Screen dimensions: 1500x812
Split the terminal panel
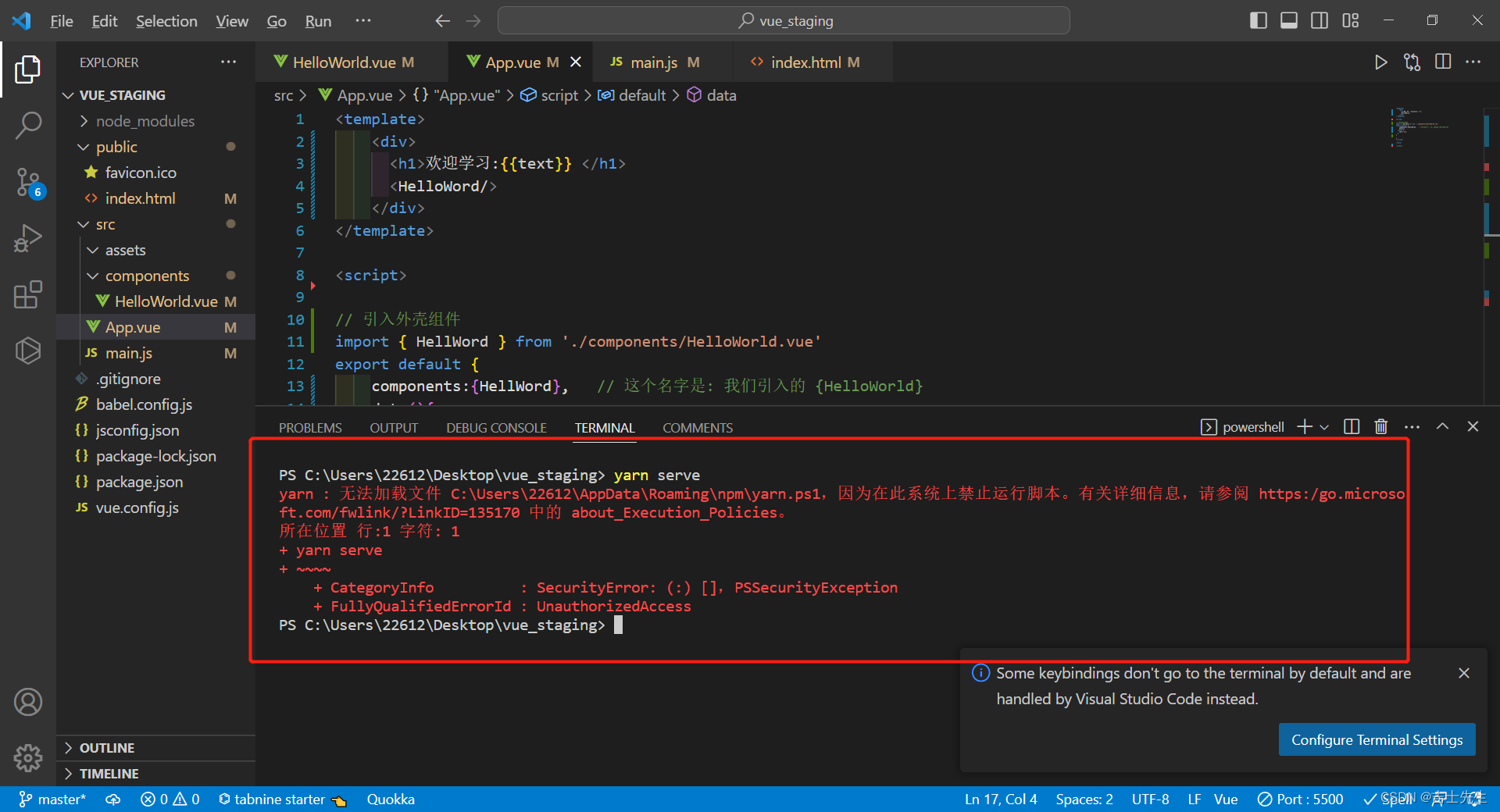pos(1352,426)
